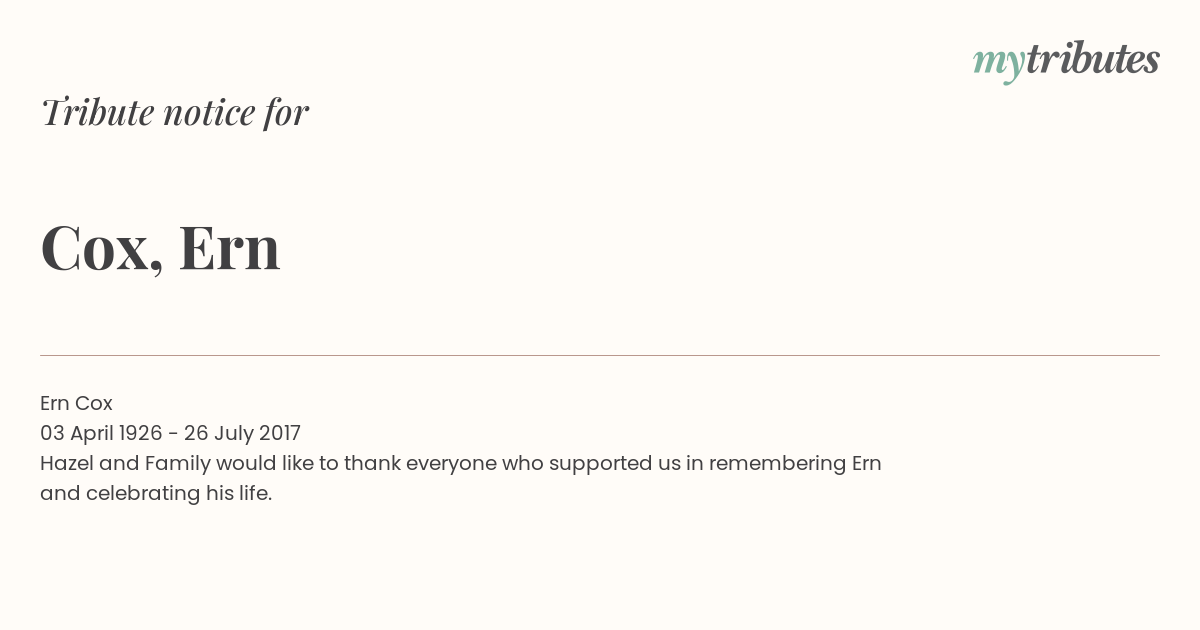This screenshot has width=1200, height=630.
Task: Click the word "Family" in the message
Action: [x=177, y=464]
